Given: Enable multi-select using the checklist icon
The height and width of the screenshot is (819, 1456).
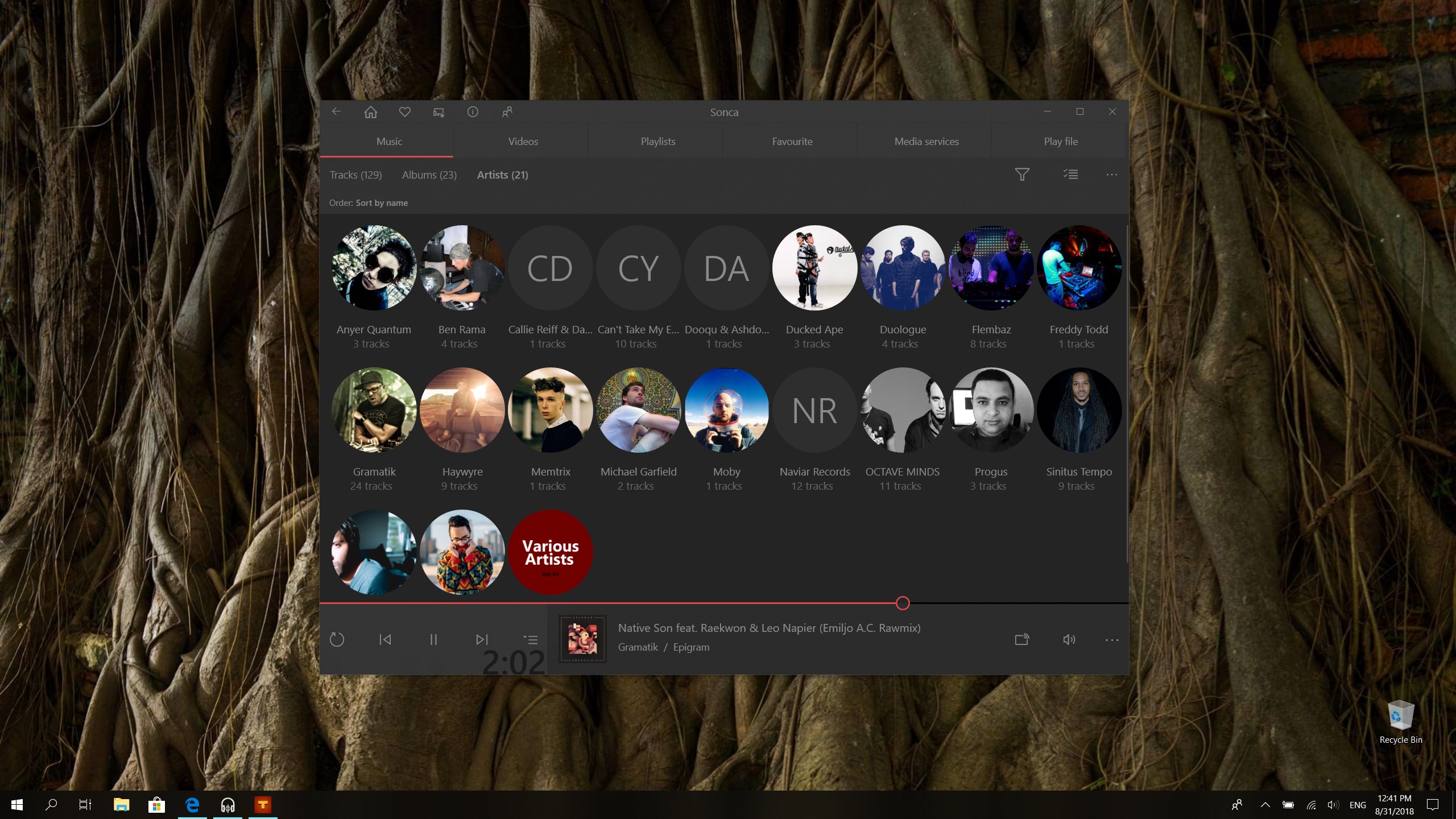Looking at the screenshot, I should point(1070,175).
